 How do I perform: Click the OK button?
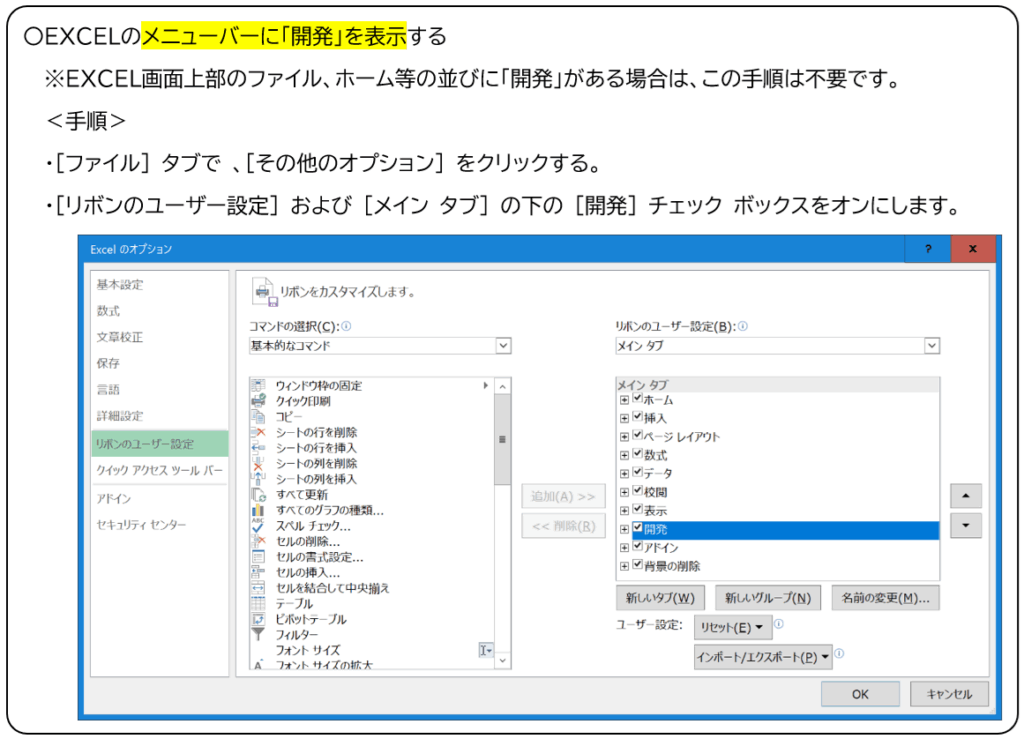point(860,693)
